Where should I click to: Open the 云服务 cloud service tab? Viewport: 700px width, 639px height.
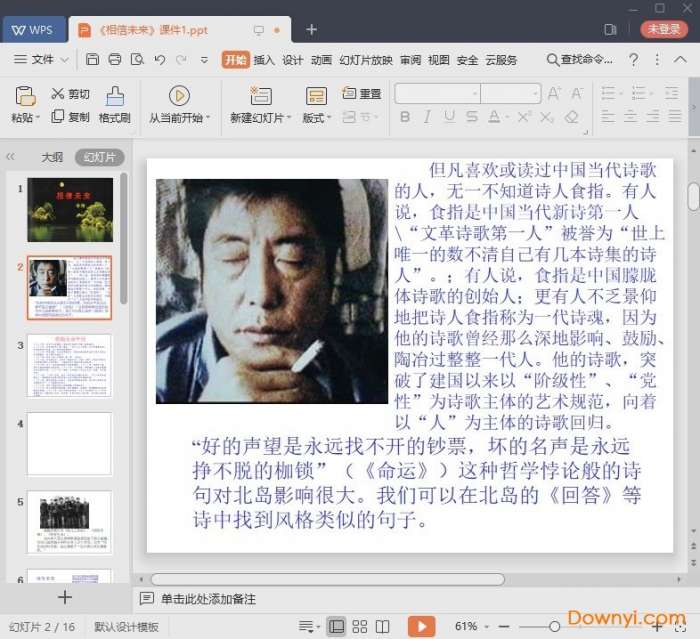pos(501,60)
